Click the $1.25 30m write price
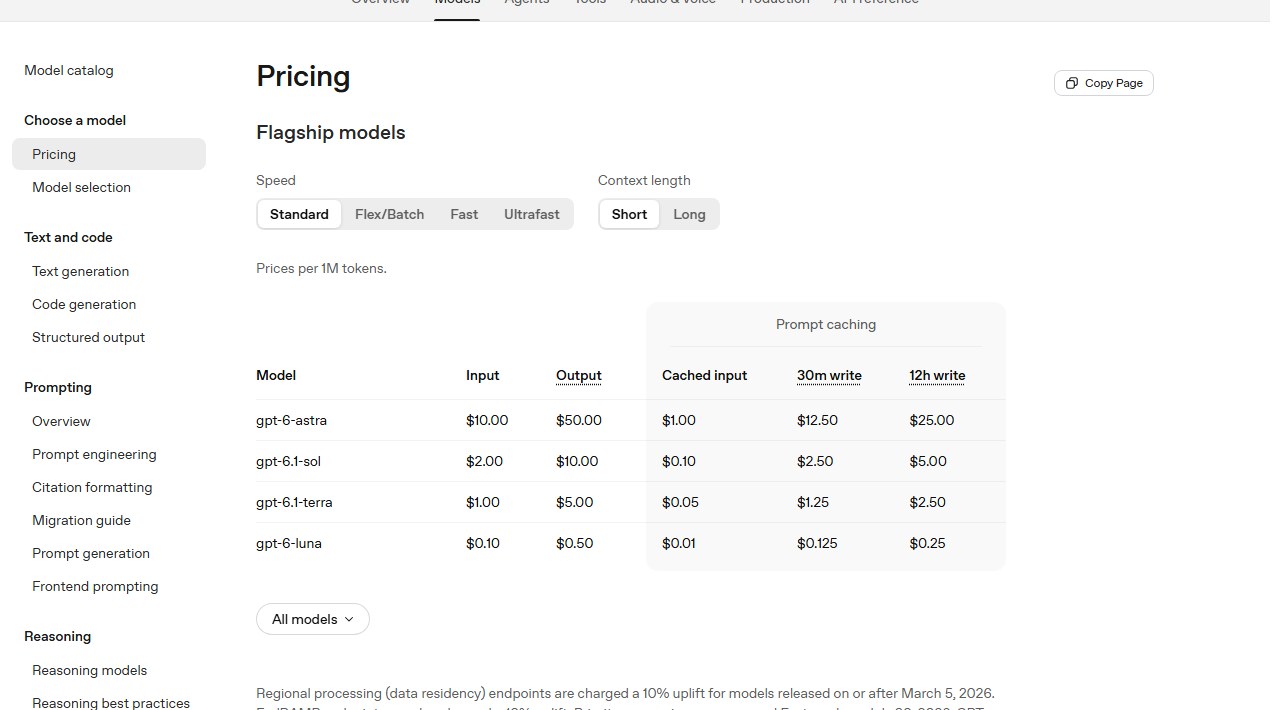This screenshot has height=710, width=1280. [x=813, y=502]
